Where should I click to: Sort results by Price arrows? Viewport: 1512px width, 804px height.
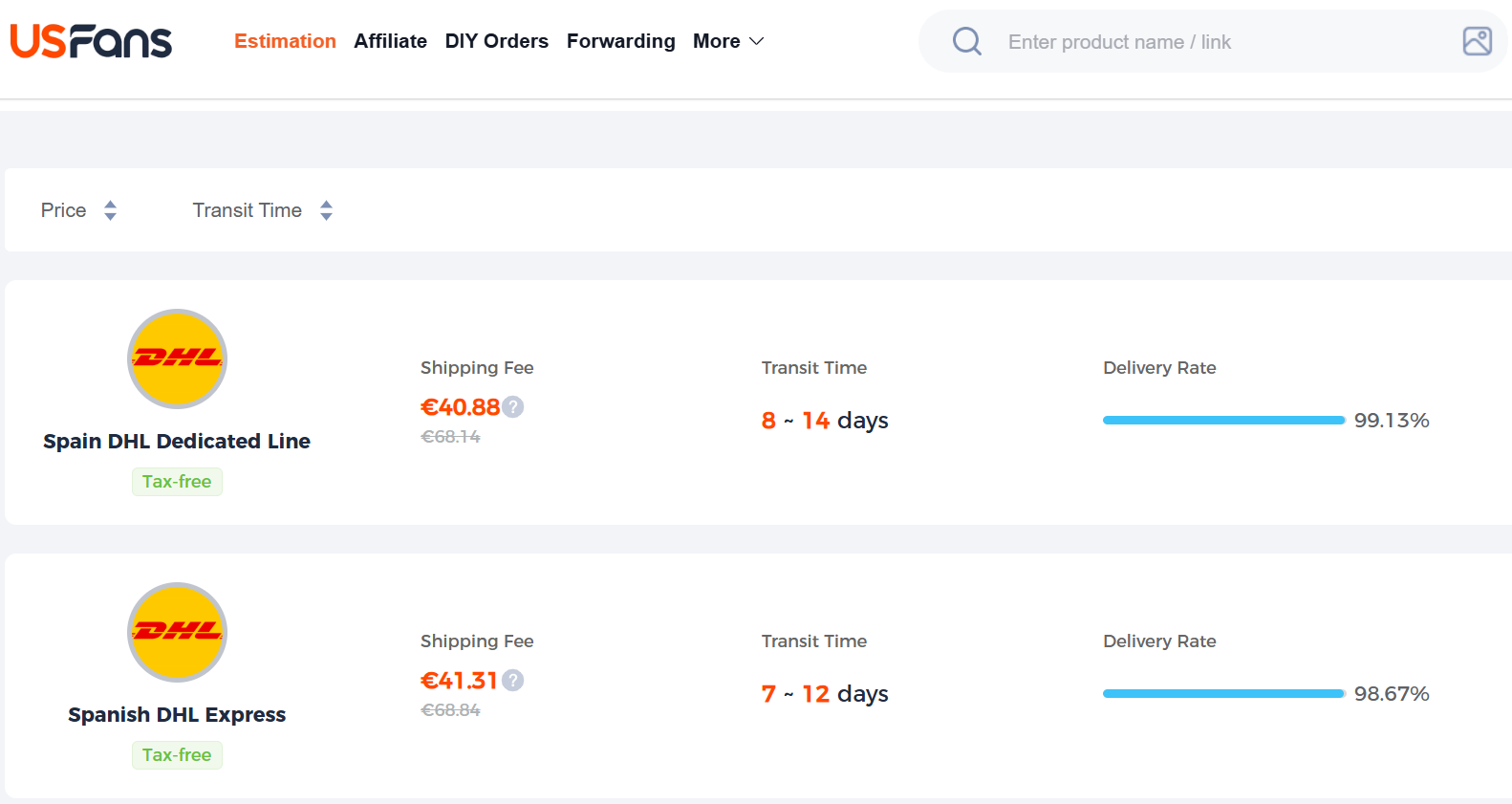(x=111, y=210)
